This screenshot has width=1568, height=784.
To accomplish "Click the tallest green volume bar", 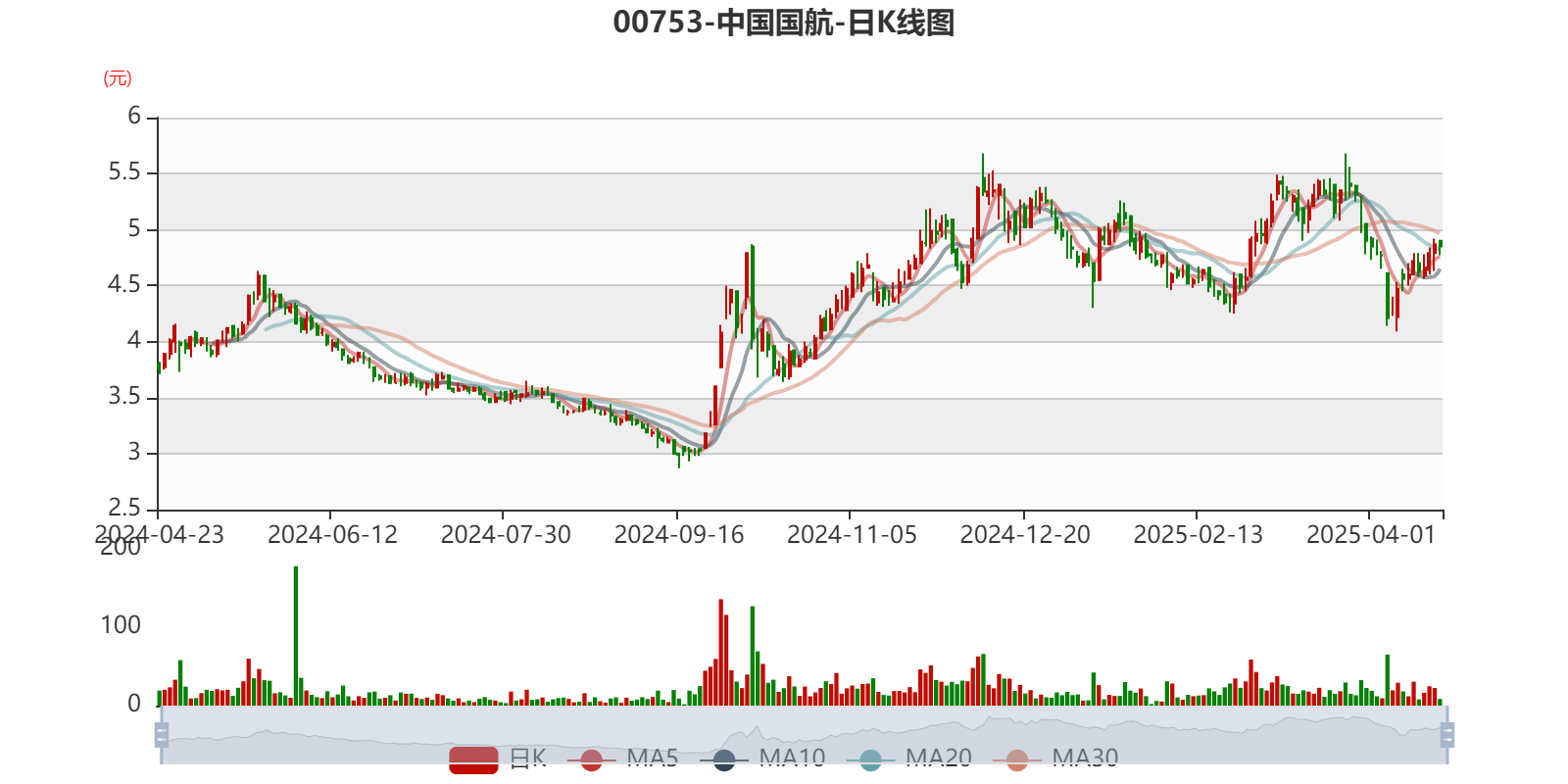I will pyautogui.click(x=296, y=636).
